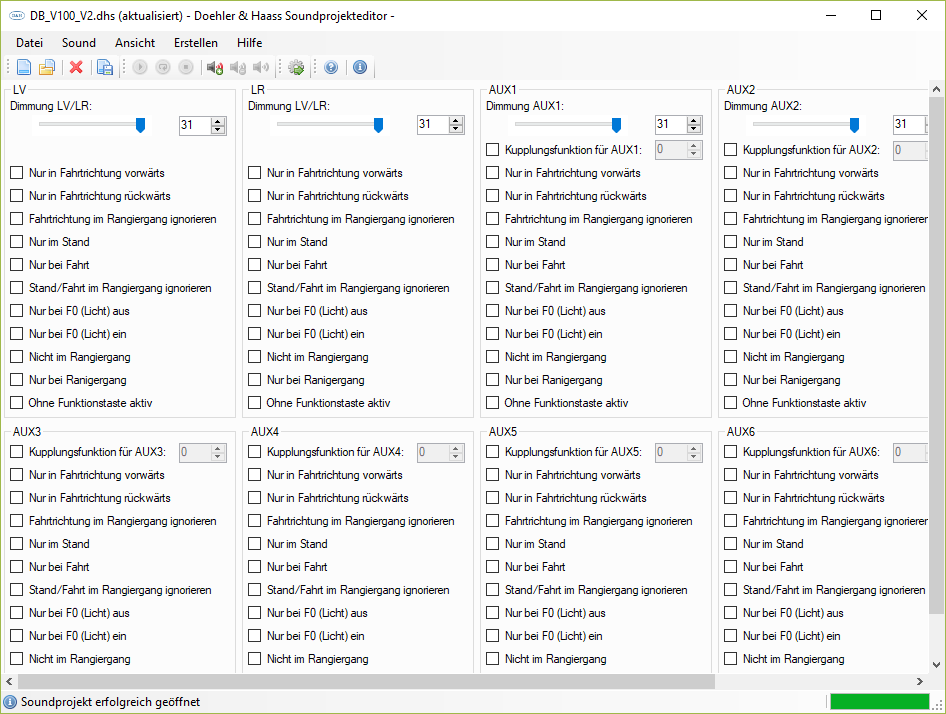The height and width of the screenshot is (714, 946).
Task: Click up arrow of AUX5 Kupplungsfunktion spinner
Action: click(x=694, y=448)
